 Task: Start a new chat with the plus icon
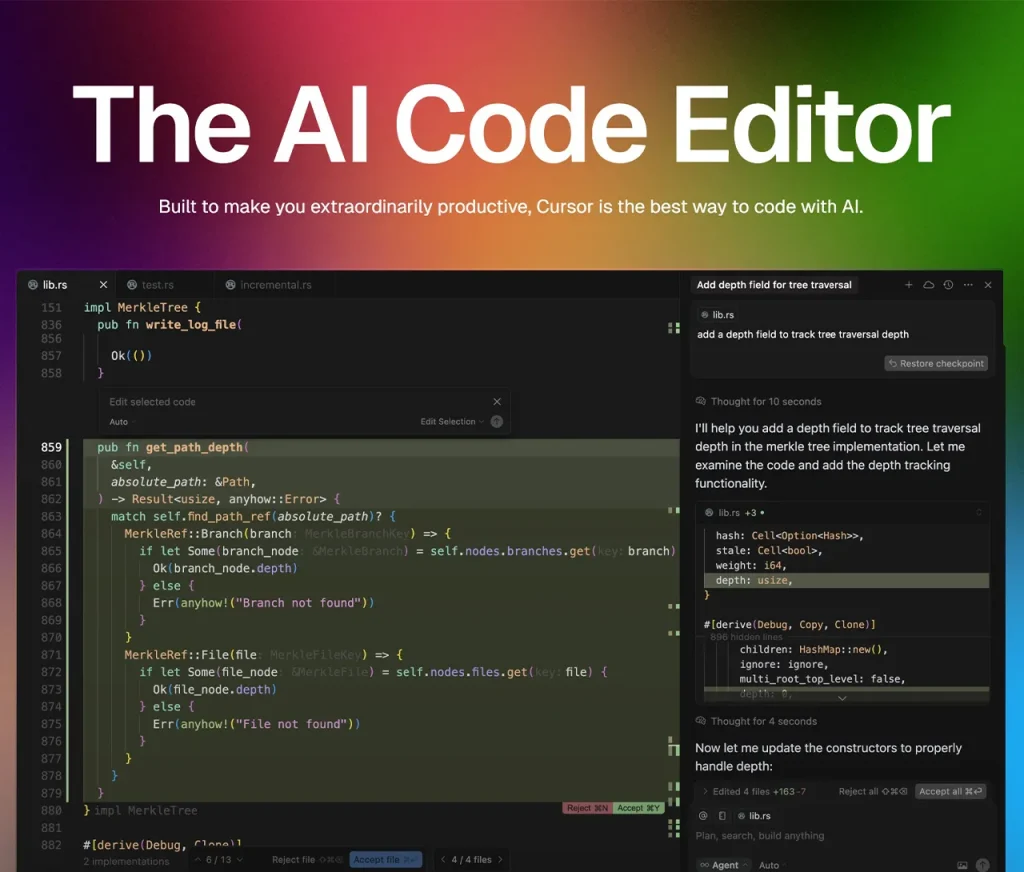tap(908, 285)
